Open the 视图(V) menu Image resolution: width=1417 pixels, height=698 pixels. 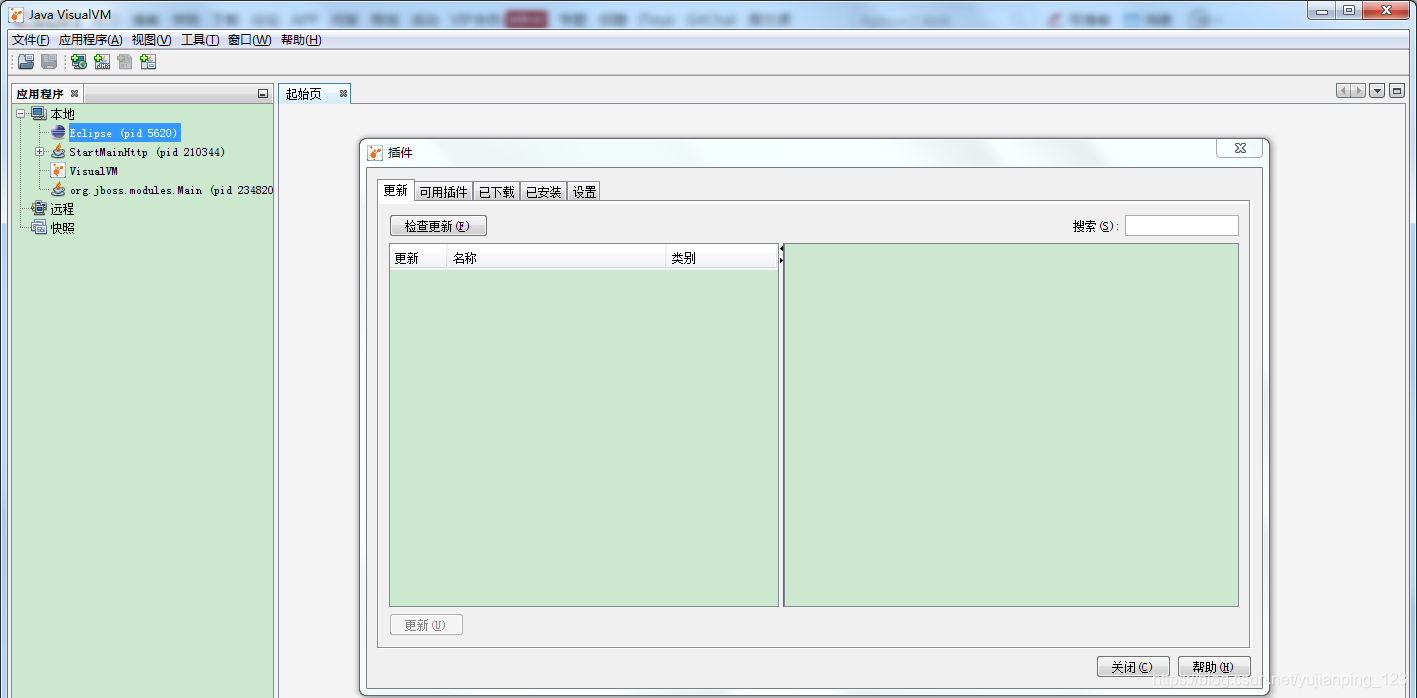click(152, 40)
